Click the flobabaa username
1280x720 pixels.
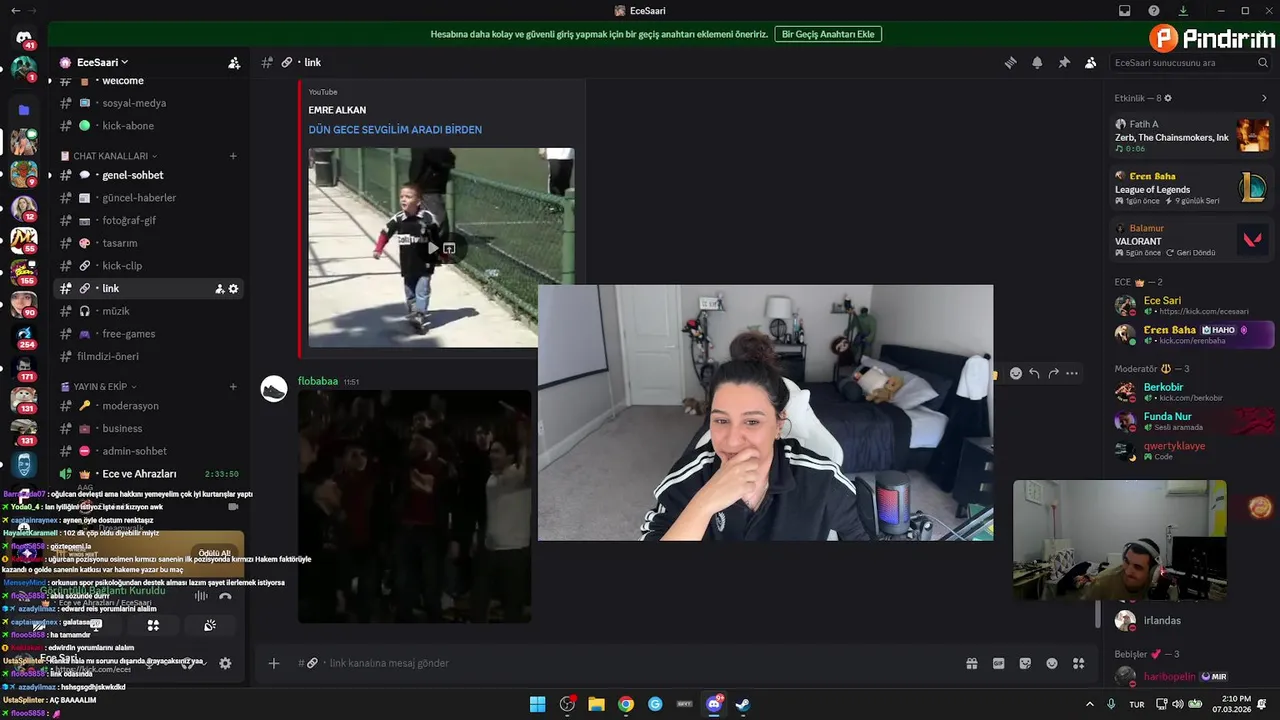(318, 381)
